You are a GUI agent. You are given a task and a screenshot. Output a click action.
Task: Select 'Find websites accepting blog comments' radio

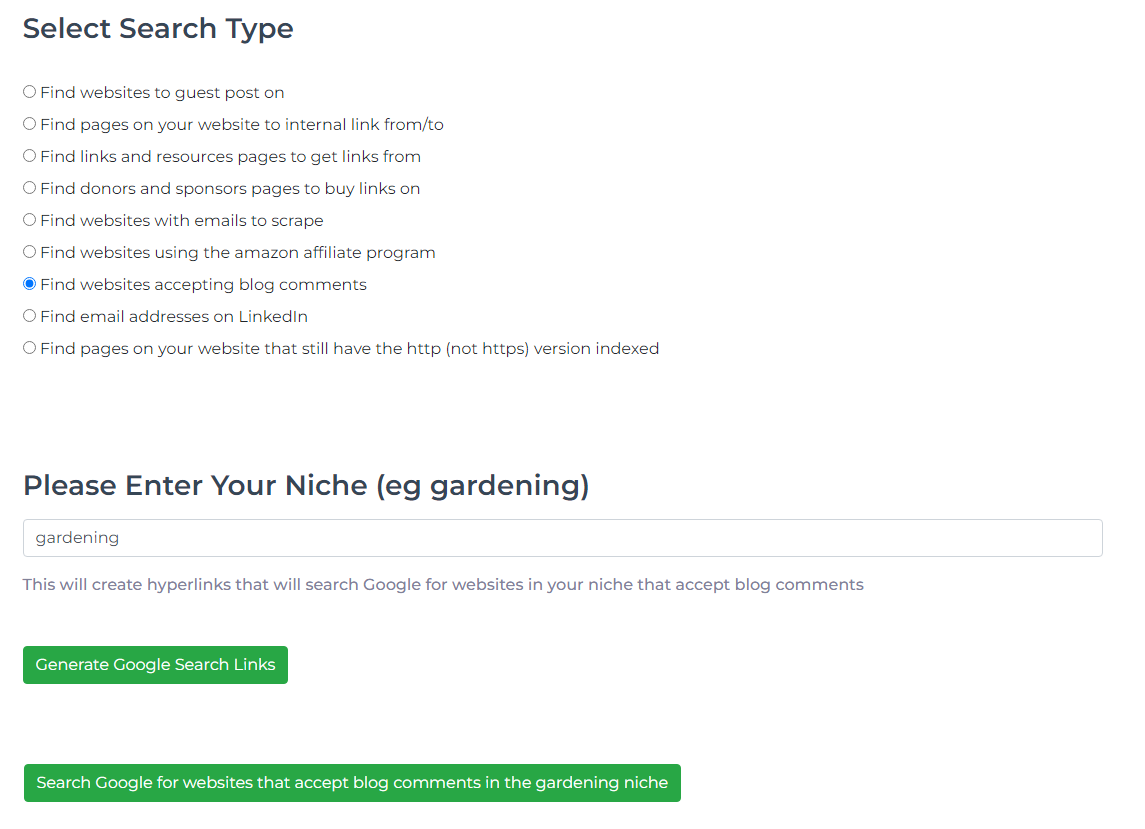29,284
